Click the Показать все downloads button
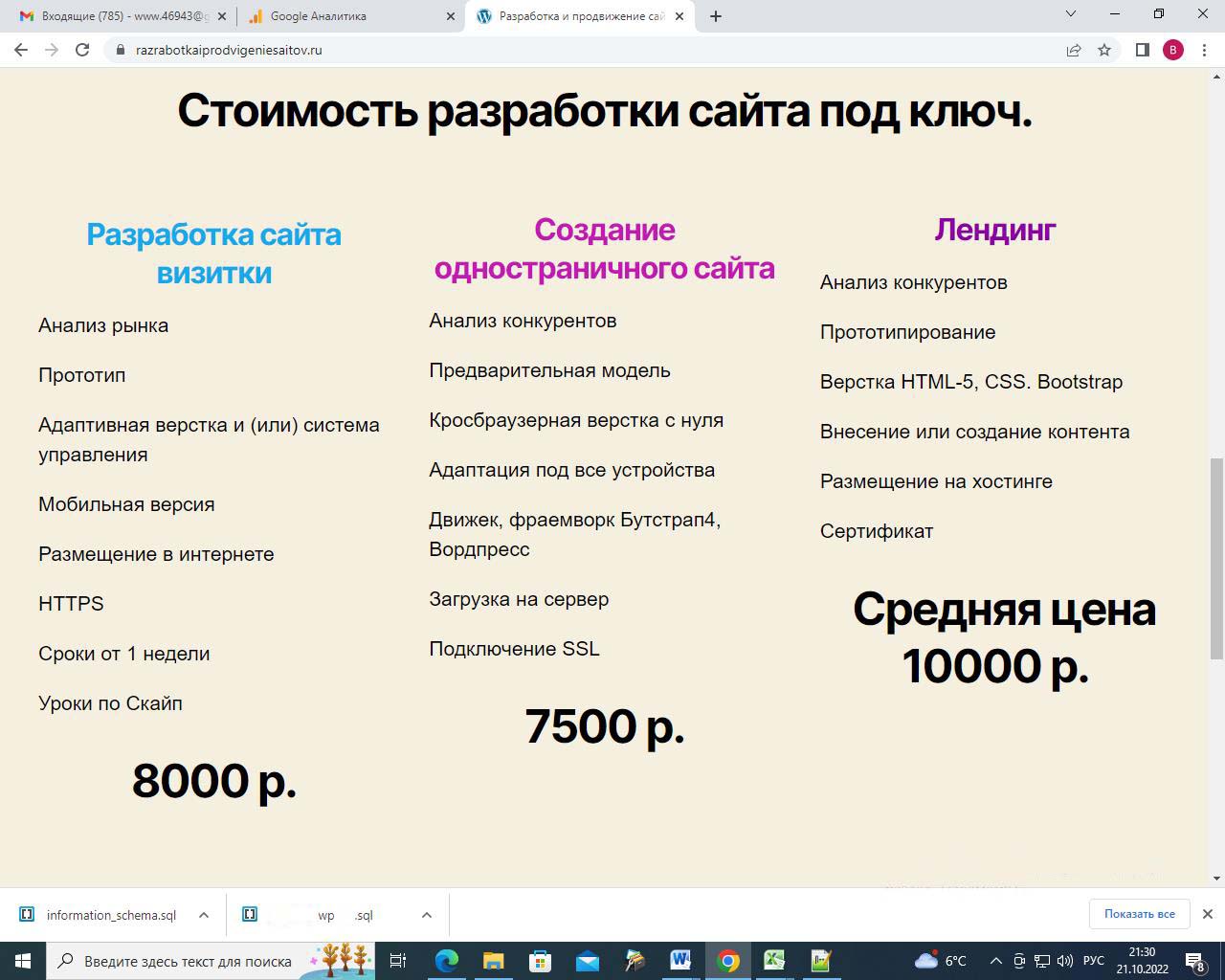 [x=1139, y=914]
